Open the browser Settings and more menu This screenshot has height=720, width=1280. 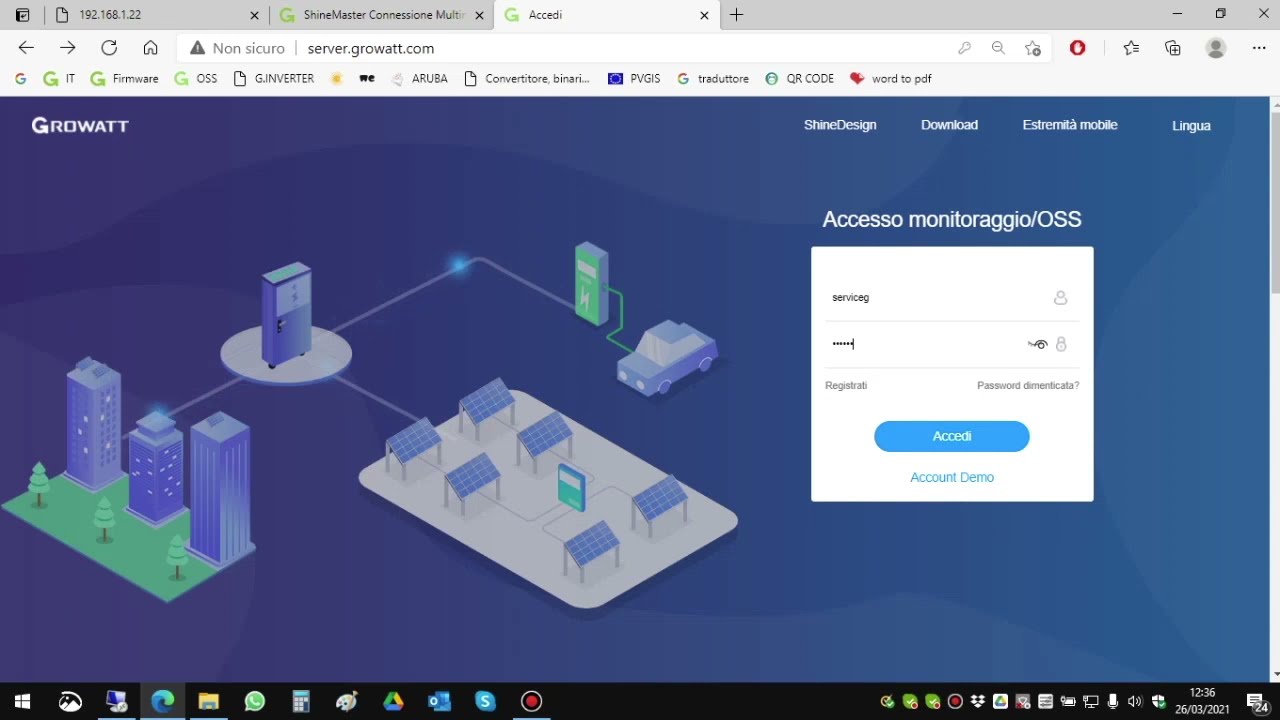tap(1259, 48)
